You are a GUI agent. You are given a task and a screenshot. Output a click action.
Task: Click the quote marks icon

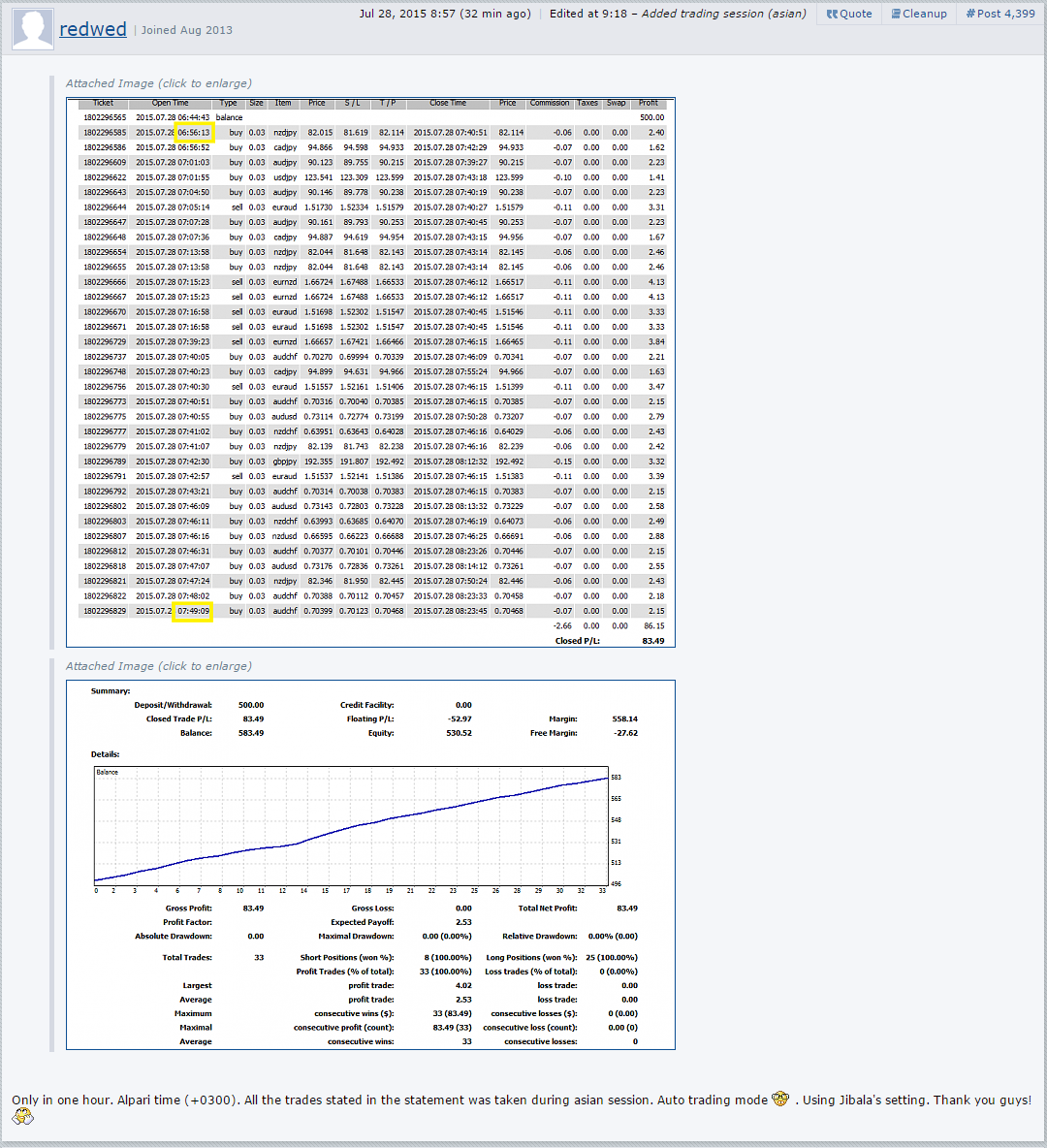tap(832, 14)
